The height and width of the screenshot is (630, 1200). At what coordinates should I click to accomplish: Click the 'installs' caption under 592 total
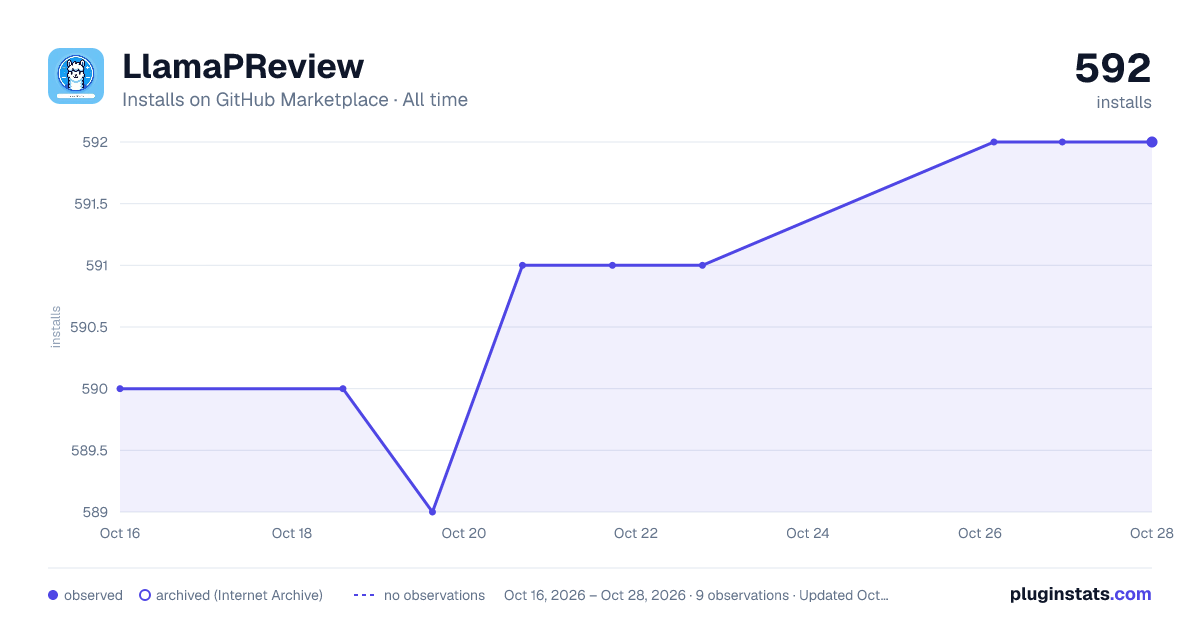1124,102
